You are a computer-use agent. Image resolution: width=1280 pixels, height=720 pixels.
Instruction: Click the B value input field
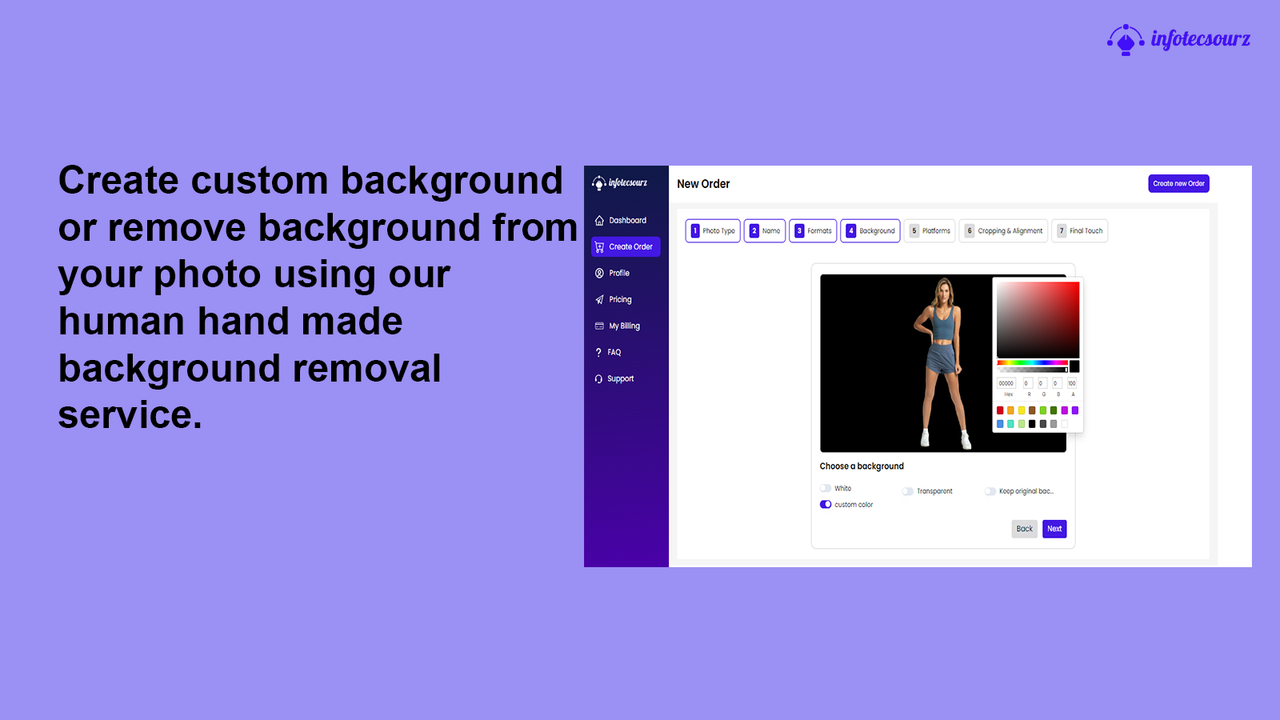(1057, 383)
